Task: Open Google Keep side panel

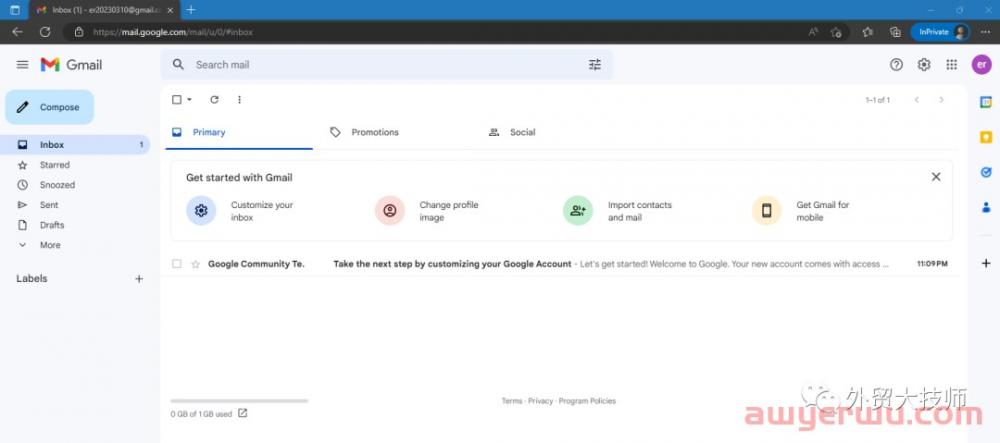Action: (986, 137)
